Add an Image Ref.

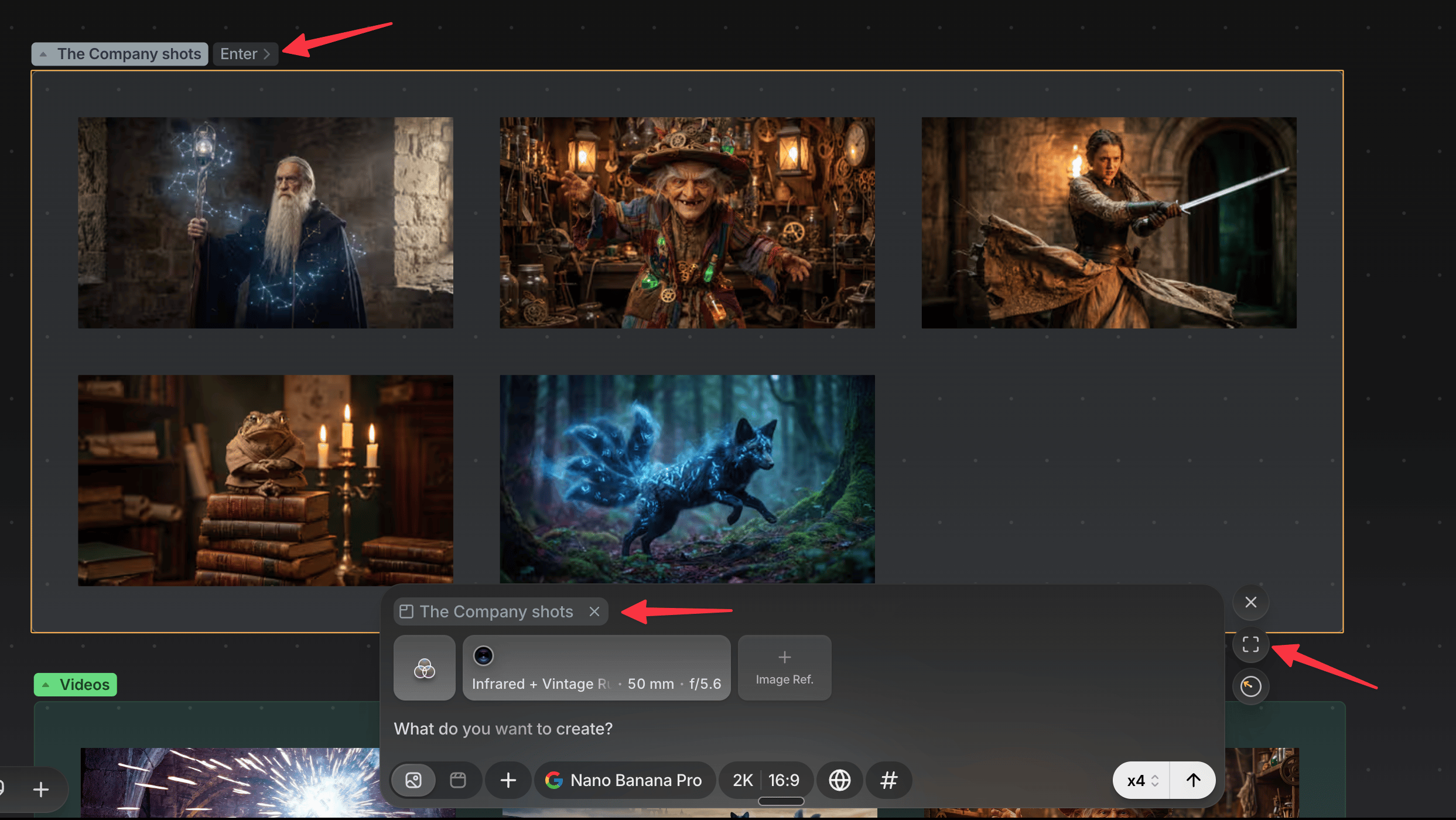[784, 668]
